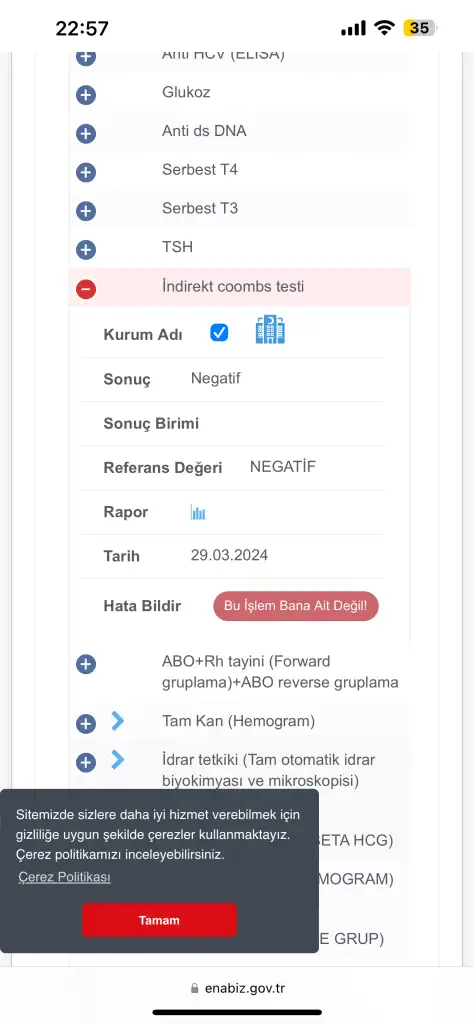Click the TSH plus icon
474x1024 pixels.
point(86,249)
